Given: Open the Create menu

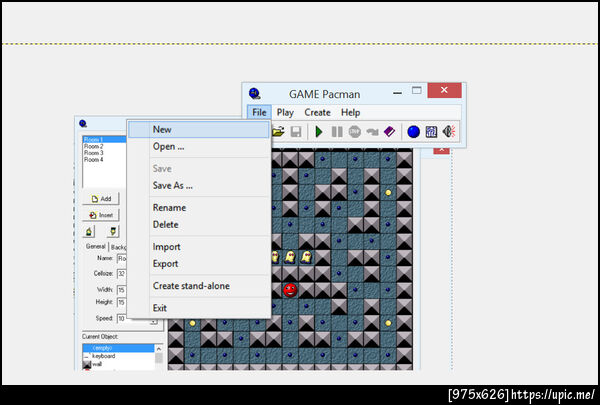Looking at the screenshot, I should point(317,113).
